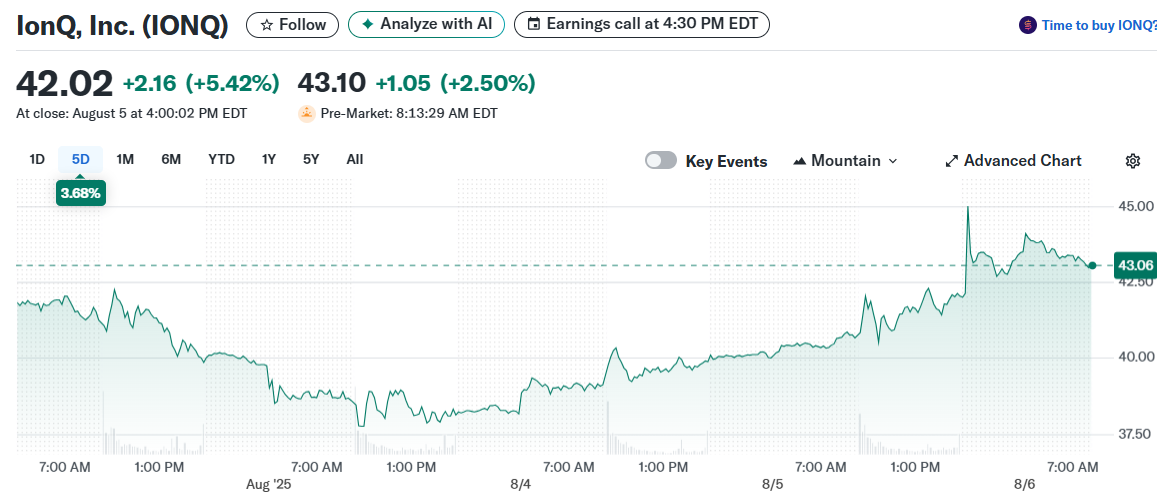The width and height of the screenshot is (1157, 495).
Task: Show the 1Y chart range
Action: click(269, 159)
